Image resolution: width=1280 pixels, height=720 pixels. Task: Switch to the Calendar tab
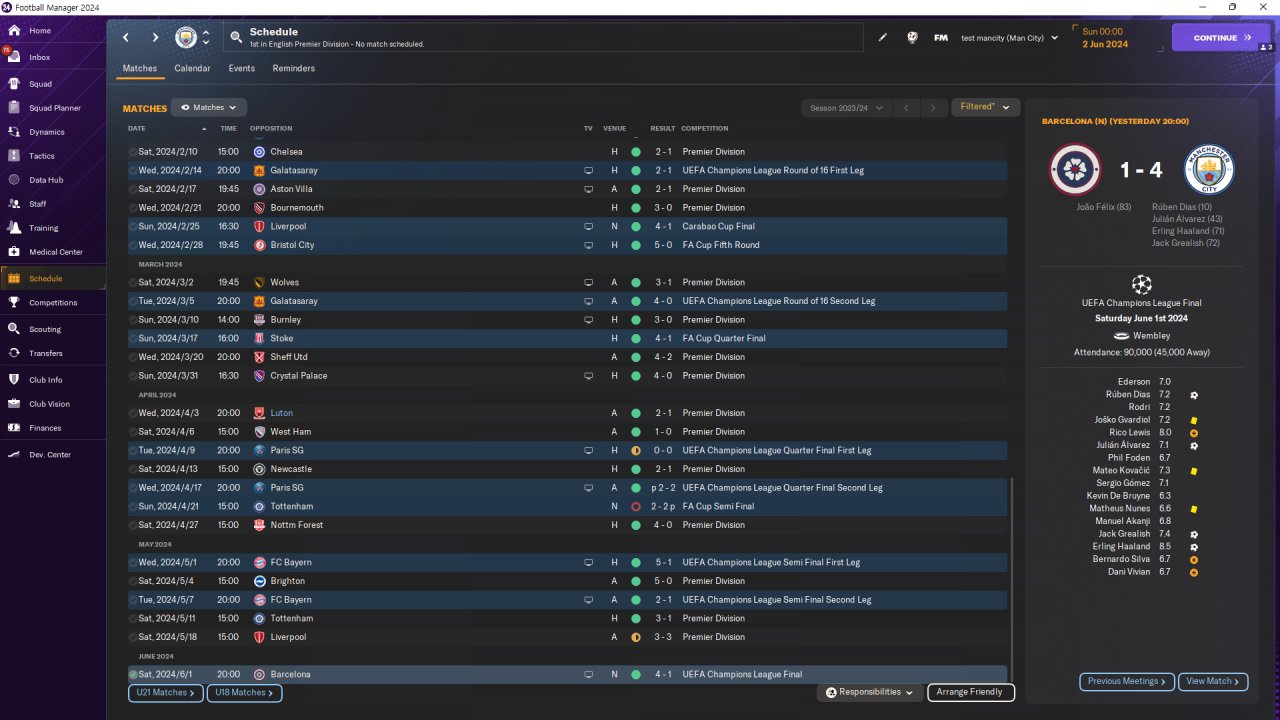point(192,69)
